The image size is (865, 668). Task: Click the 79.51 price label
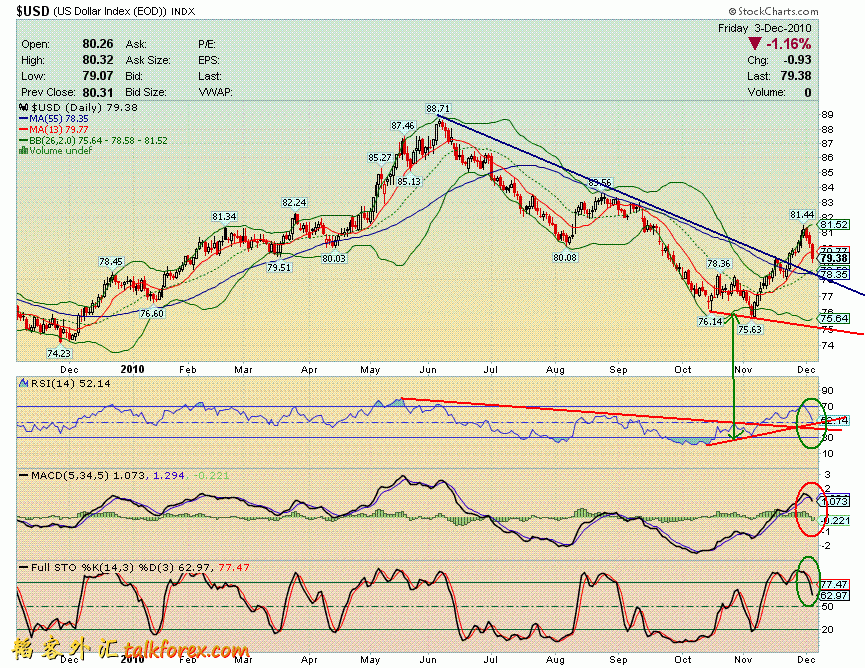point(279,268)
